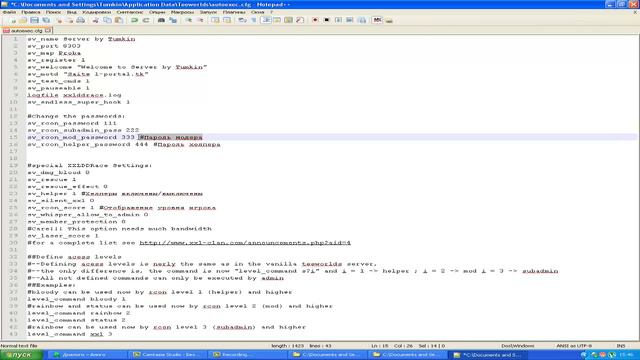Close the autoexec.cfg tab with its X
Viewport: 640px width, 360px height.
coord(48,31)
